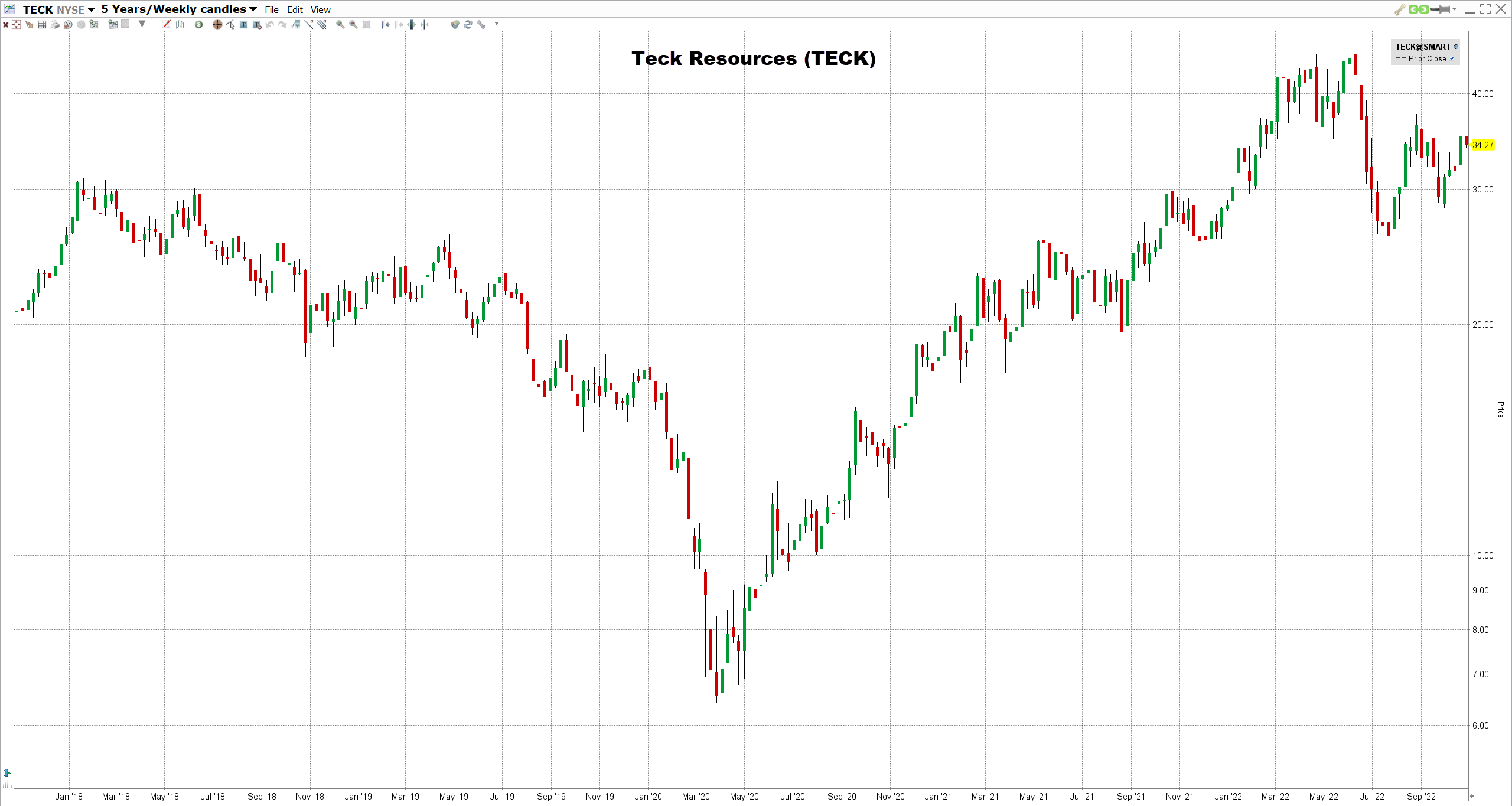Click the Mar '20 time axis label
The height and width of the screenshot is (806, 1512).
click(696, 796)
